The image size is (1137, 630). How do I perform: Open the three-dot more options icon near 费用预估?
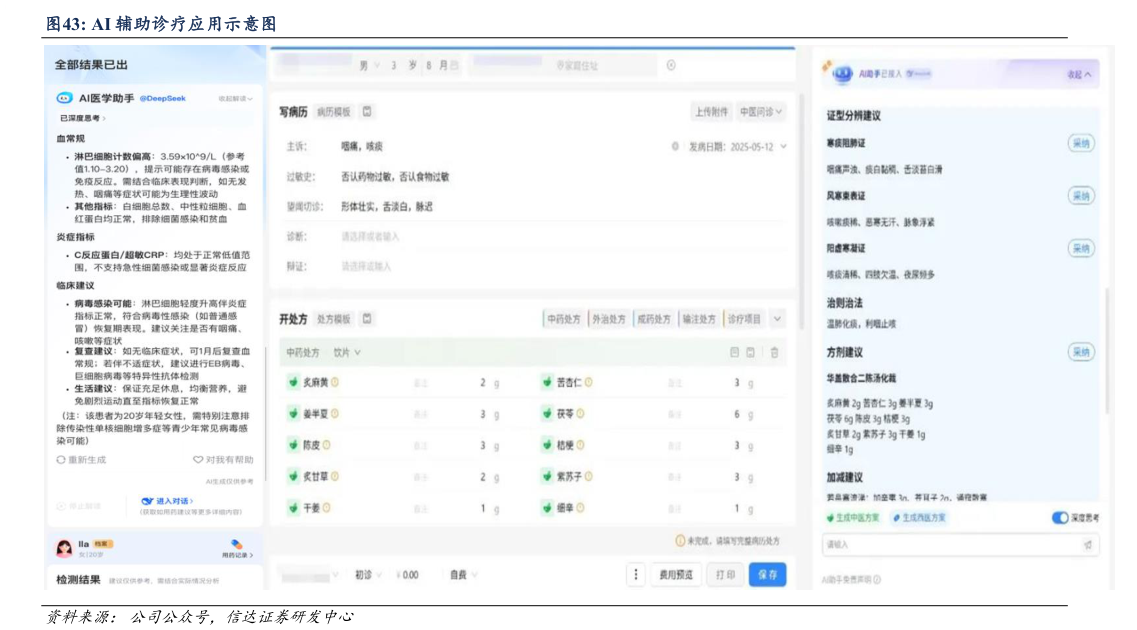pos(636,575)
